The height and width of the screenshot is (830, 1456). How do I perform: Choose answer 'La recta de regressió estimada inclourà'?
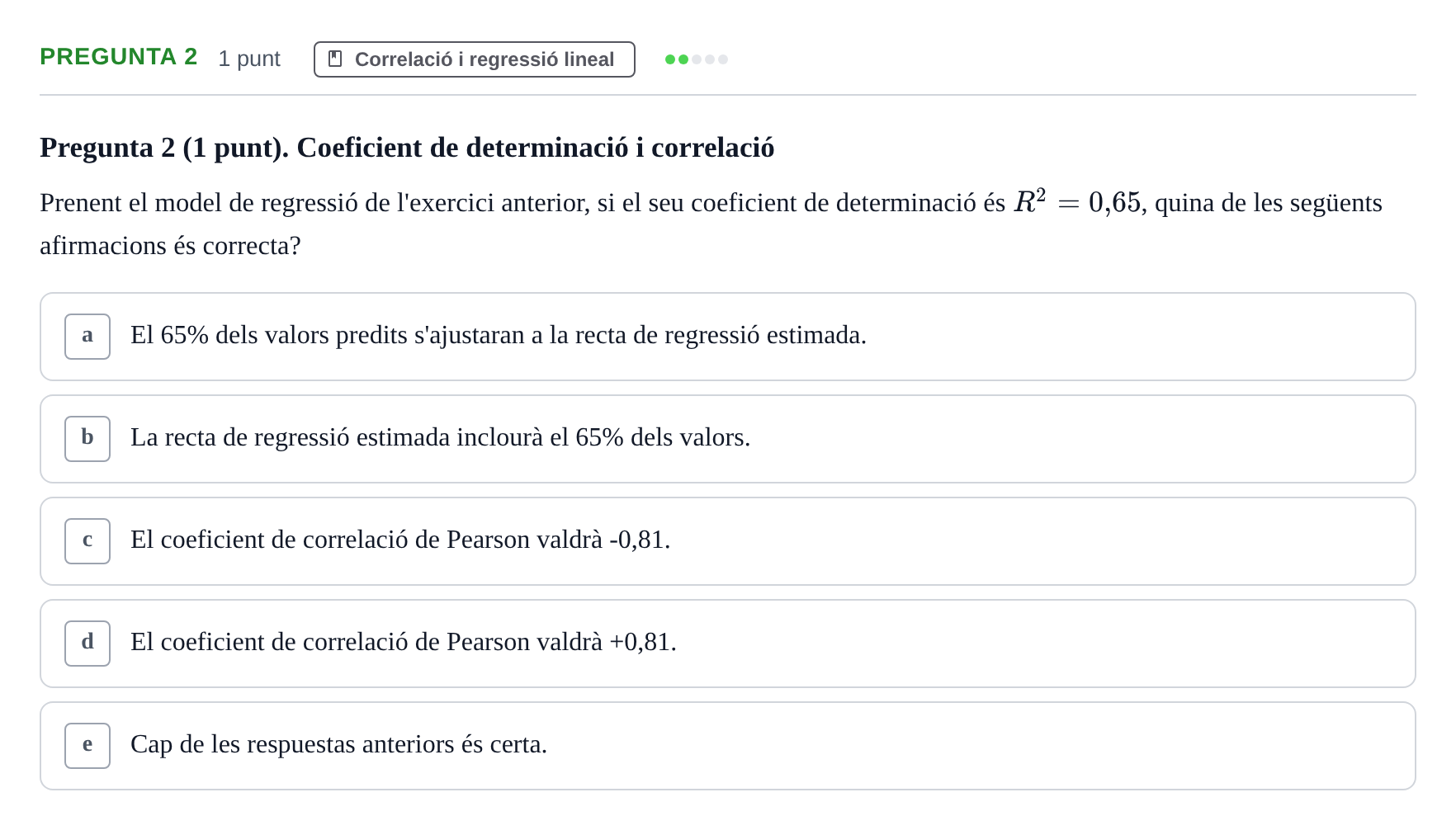(728, 439)
